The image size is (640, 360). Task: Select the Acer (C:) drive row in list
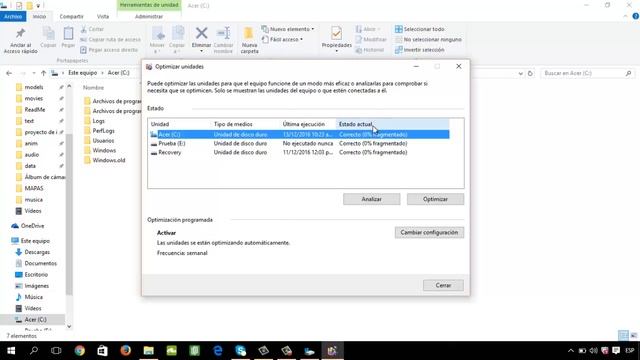[299, 134]
